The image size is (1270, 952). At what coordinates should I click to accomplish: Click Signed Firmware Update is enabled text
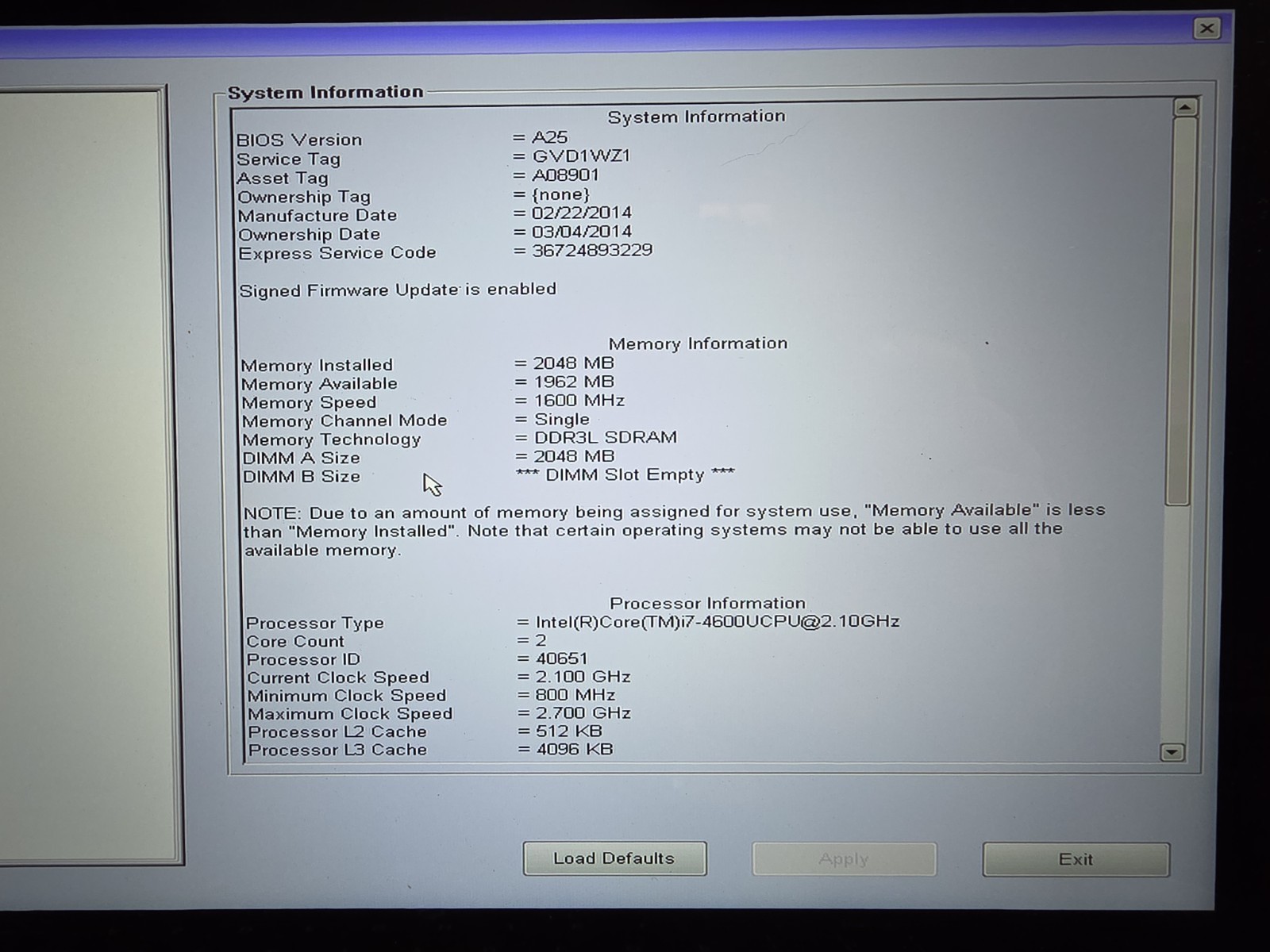coord(398,290)
